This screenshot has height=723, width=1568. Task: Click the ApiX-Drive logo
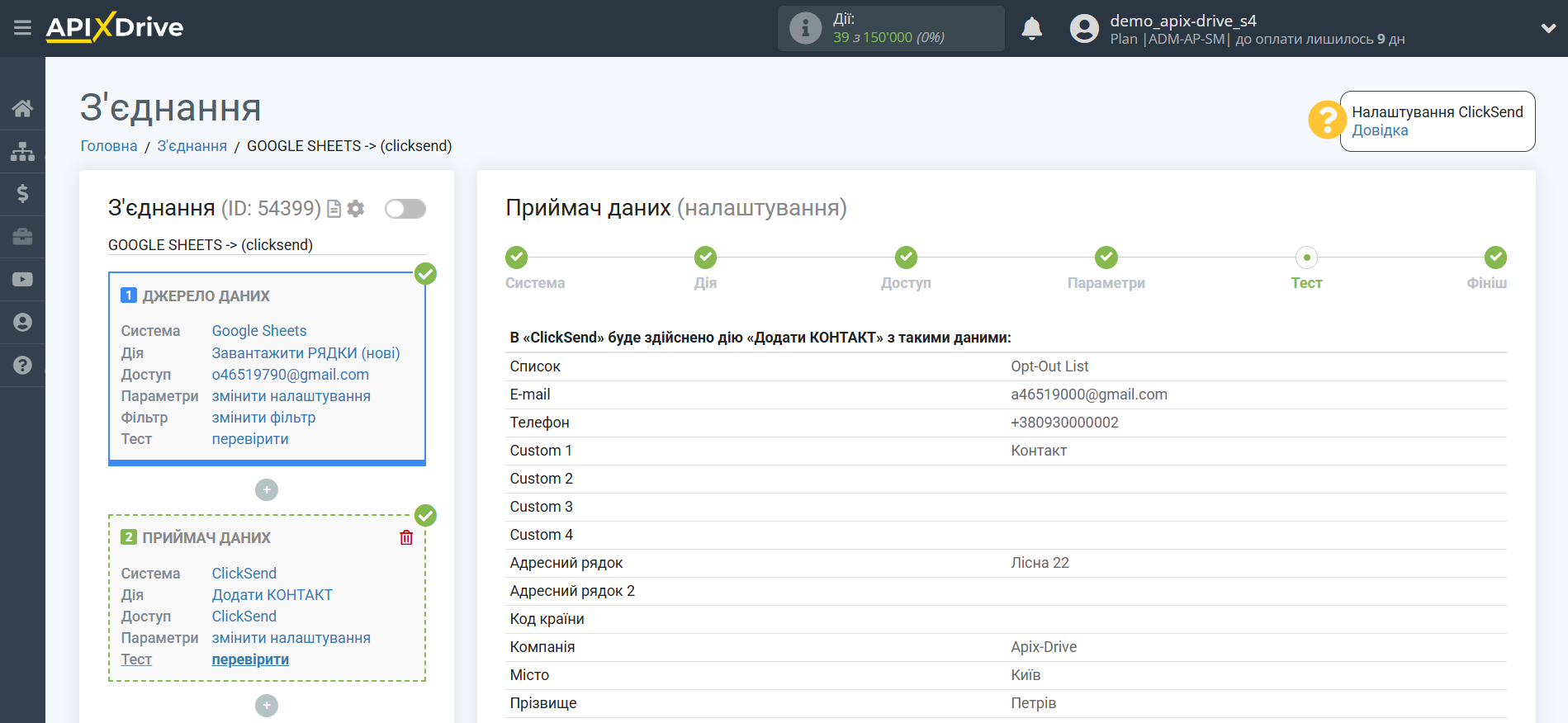click(115, 27)
